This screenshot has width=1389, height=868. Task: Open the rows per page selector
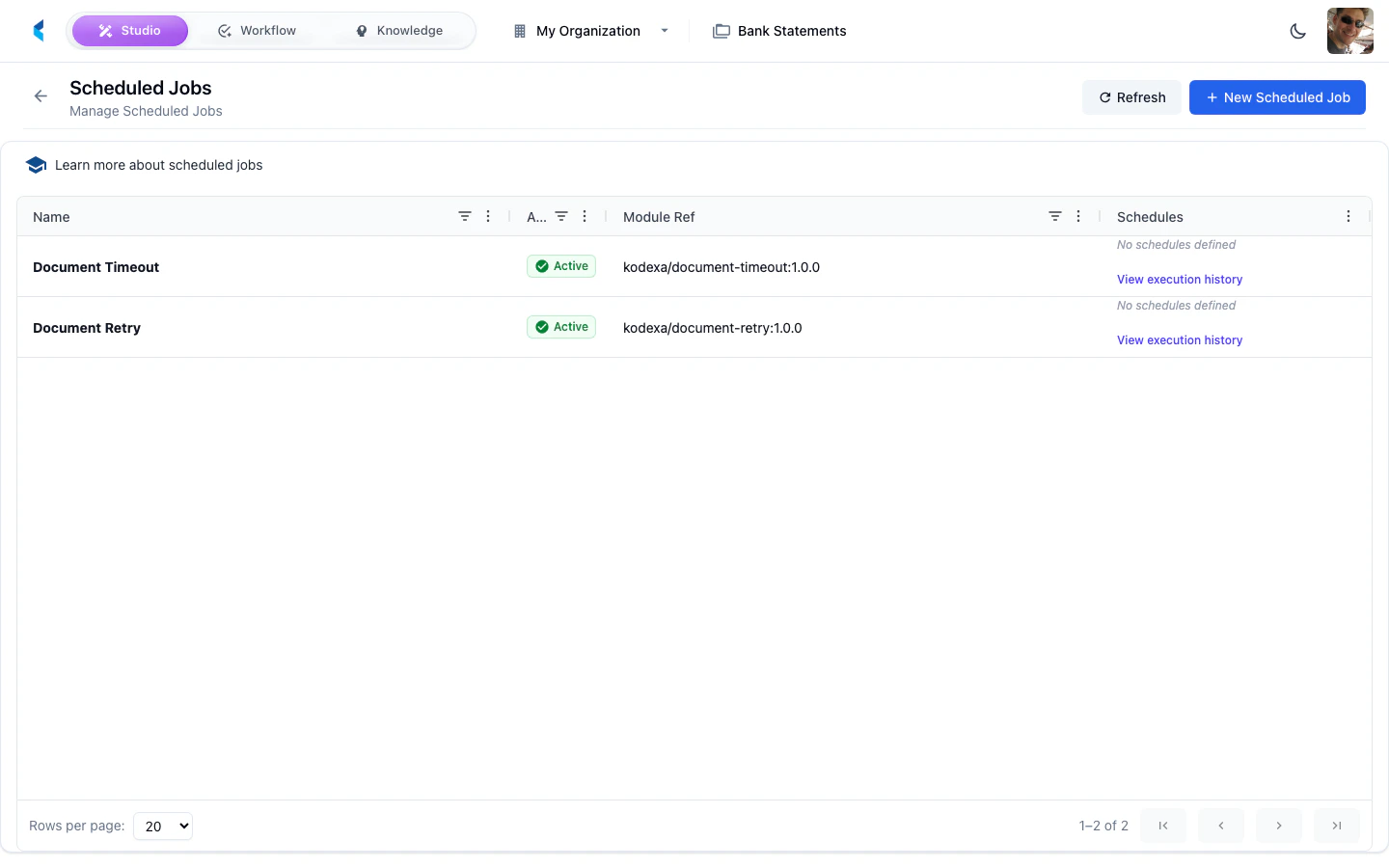162,826
